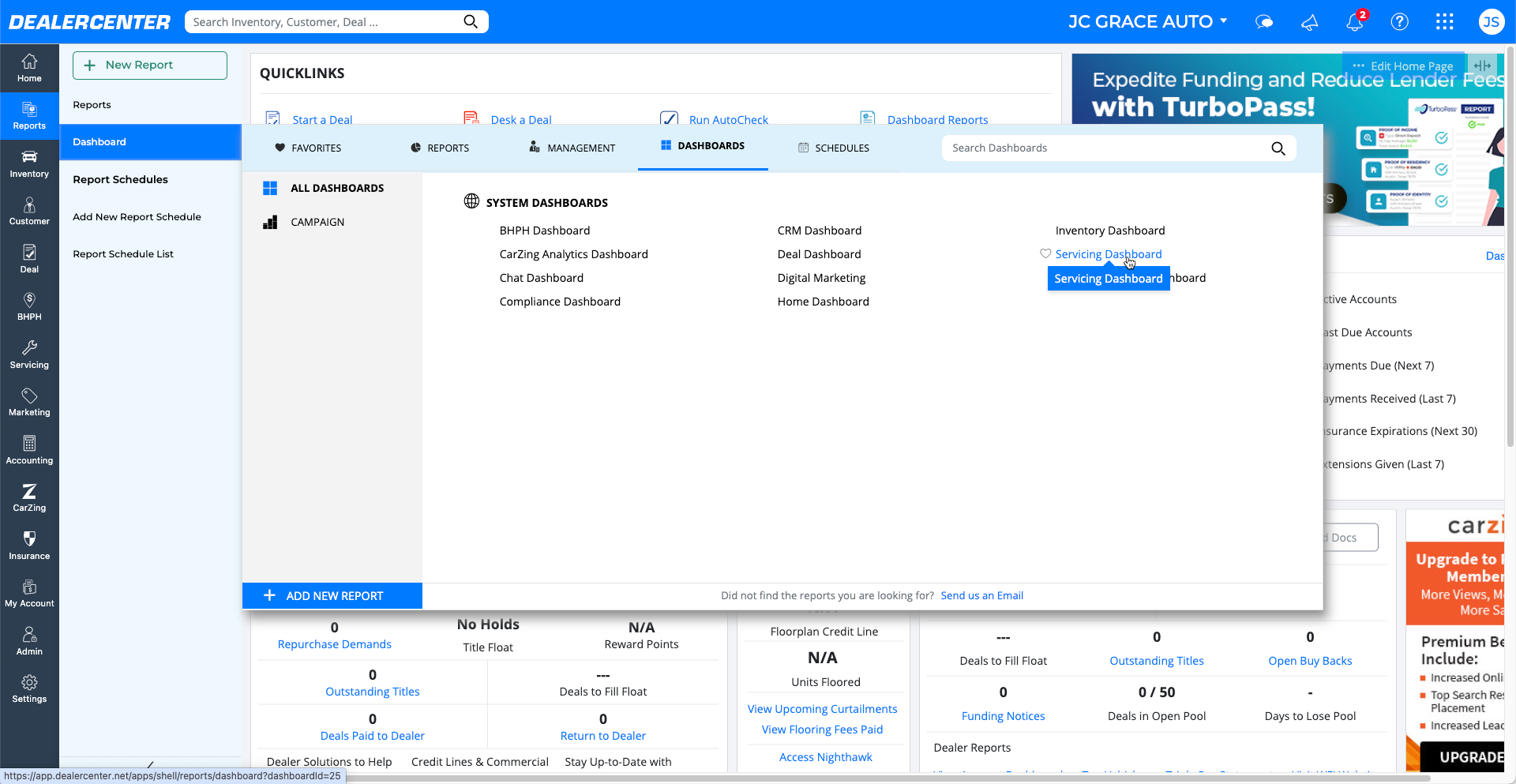This screenshot has height=784, width=1516.
Task: Open Deal section in sidebar
Action: 29,259
